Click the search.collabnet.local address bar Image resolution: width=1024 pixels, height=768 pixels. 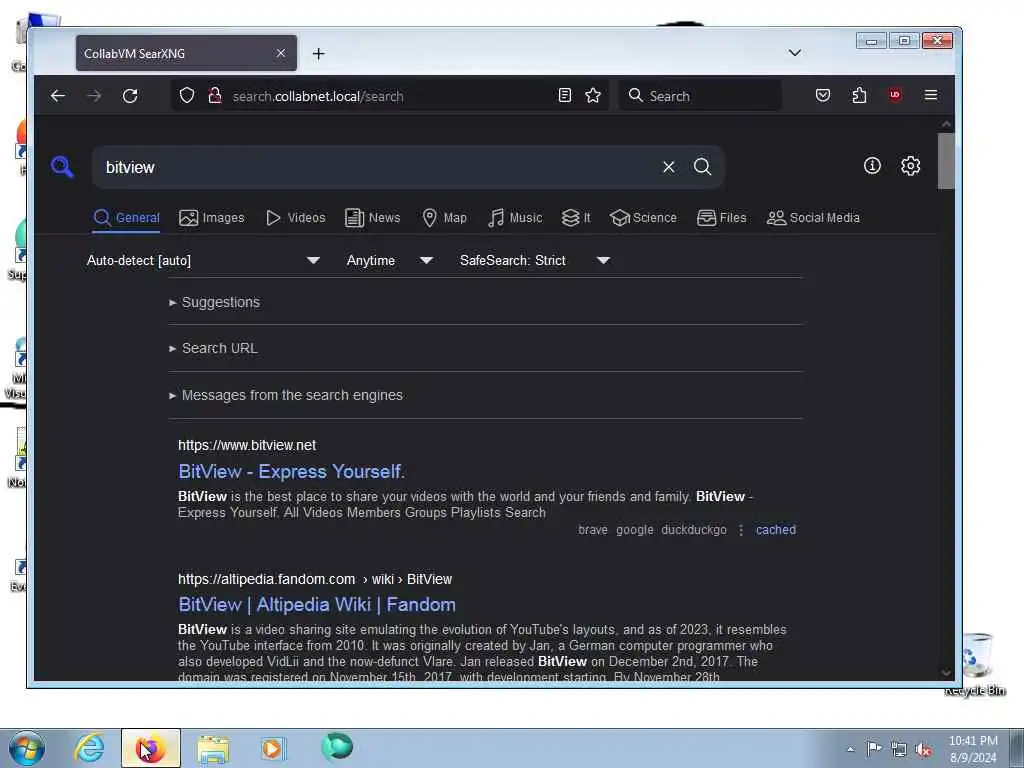tap(392, 96)
